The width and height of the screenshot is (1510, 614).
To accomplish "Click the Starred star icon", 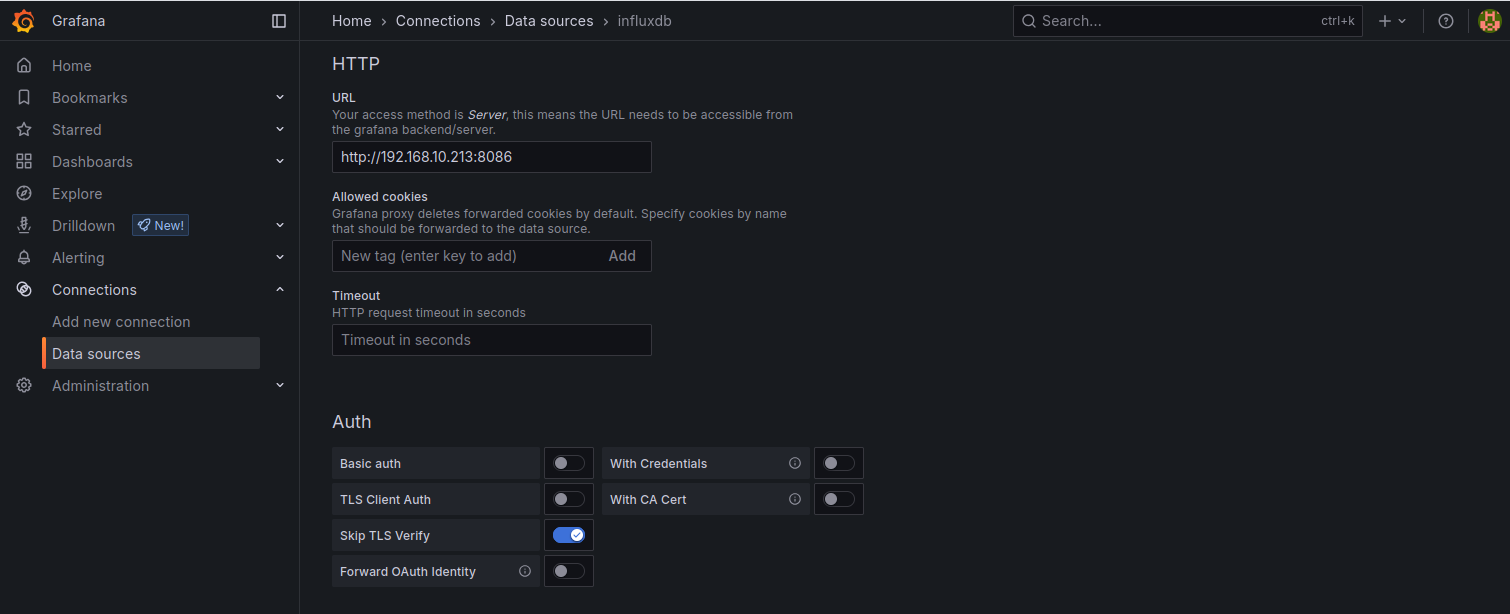I will click(24, 130).
